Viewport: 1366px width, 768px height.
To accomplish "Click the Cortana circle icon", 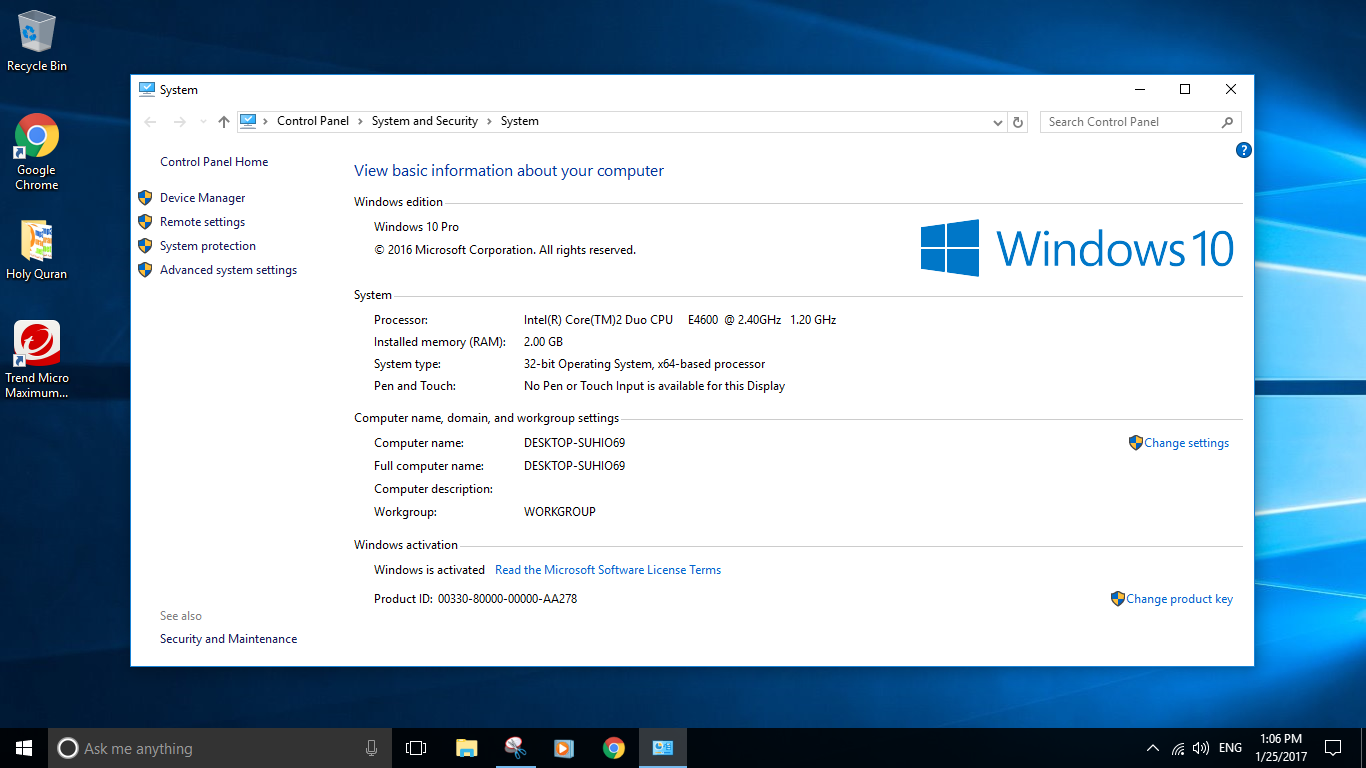I will coord(67,748).
